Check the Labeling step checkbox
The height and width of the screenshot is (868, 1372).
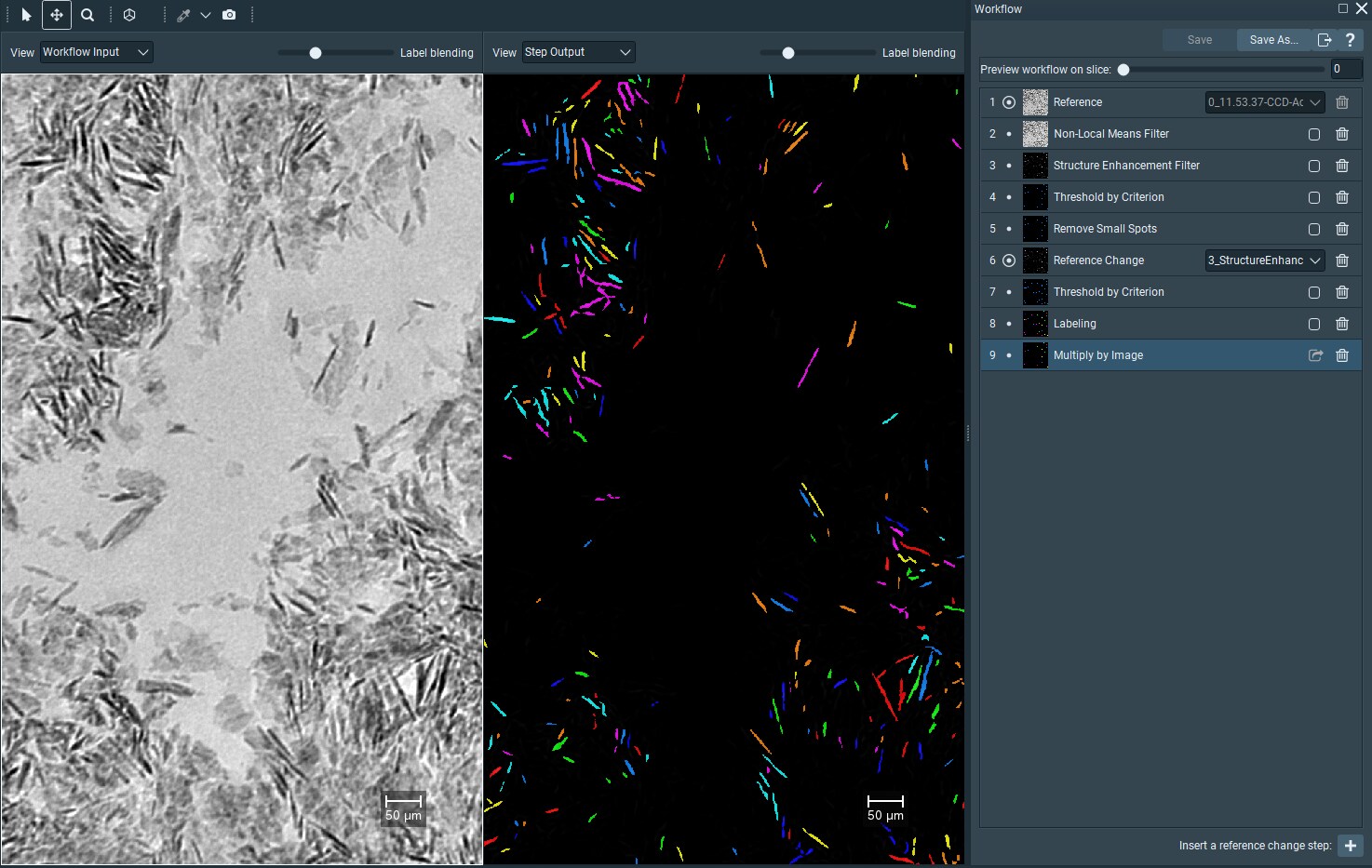coord(1314,324)
